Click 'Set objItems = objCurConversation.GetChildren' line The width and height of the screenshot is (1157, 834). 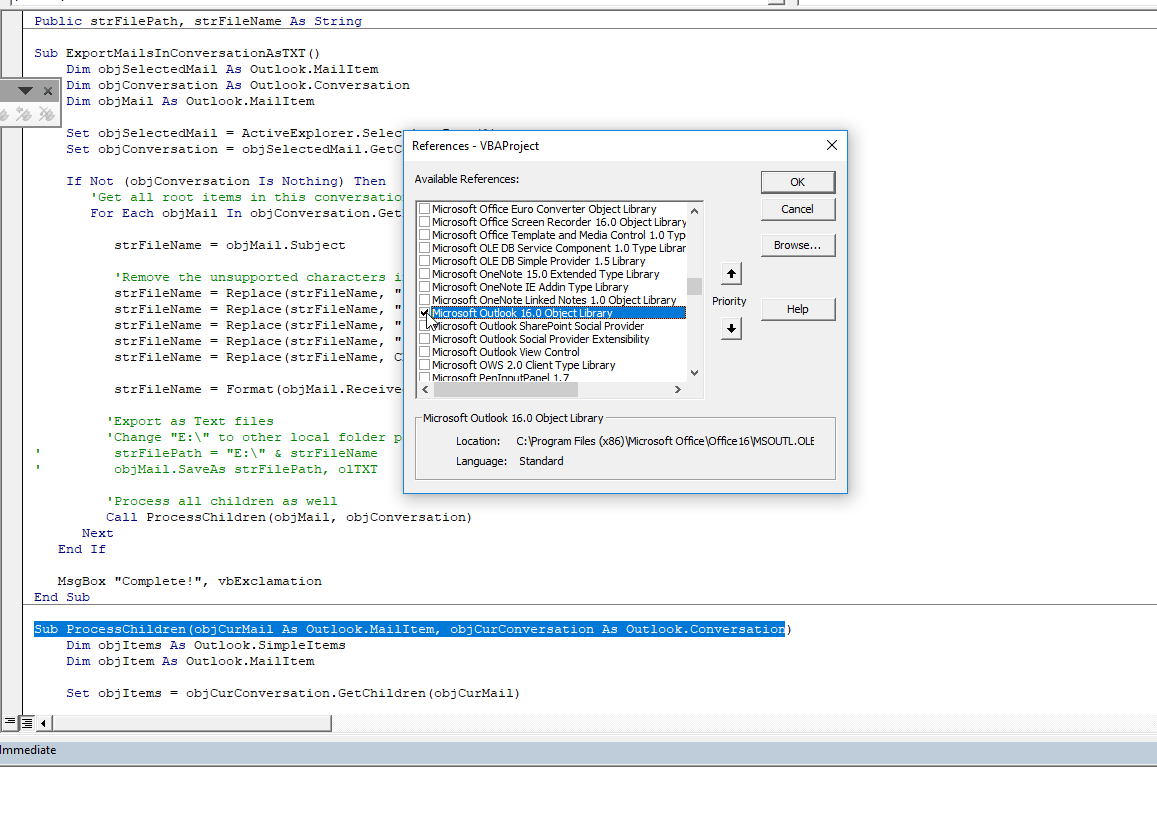point(293,693)
